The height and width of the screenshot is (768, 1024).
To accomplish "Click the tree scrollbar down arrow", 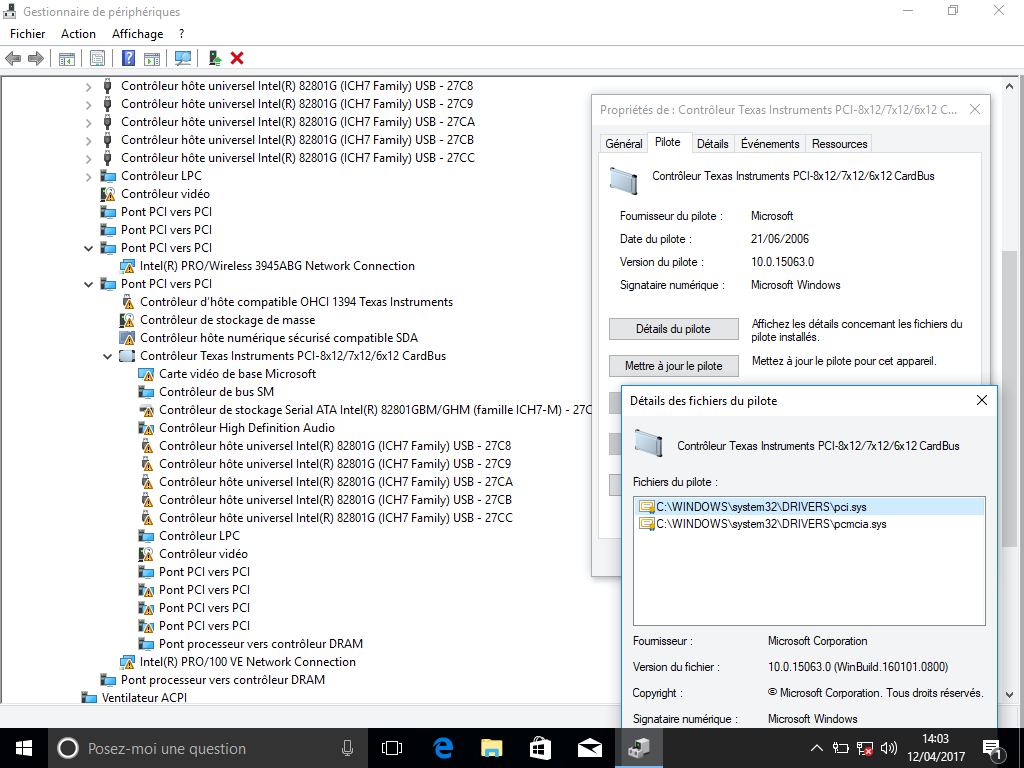I will point(1010,695).
